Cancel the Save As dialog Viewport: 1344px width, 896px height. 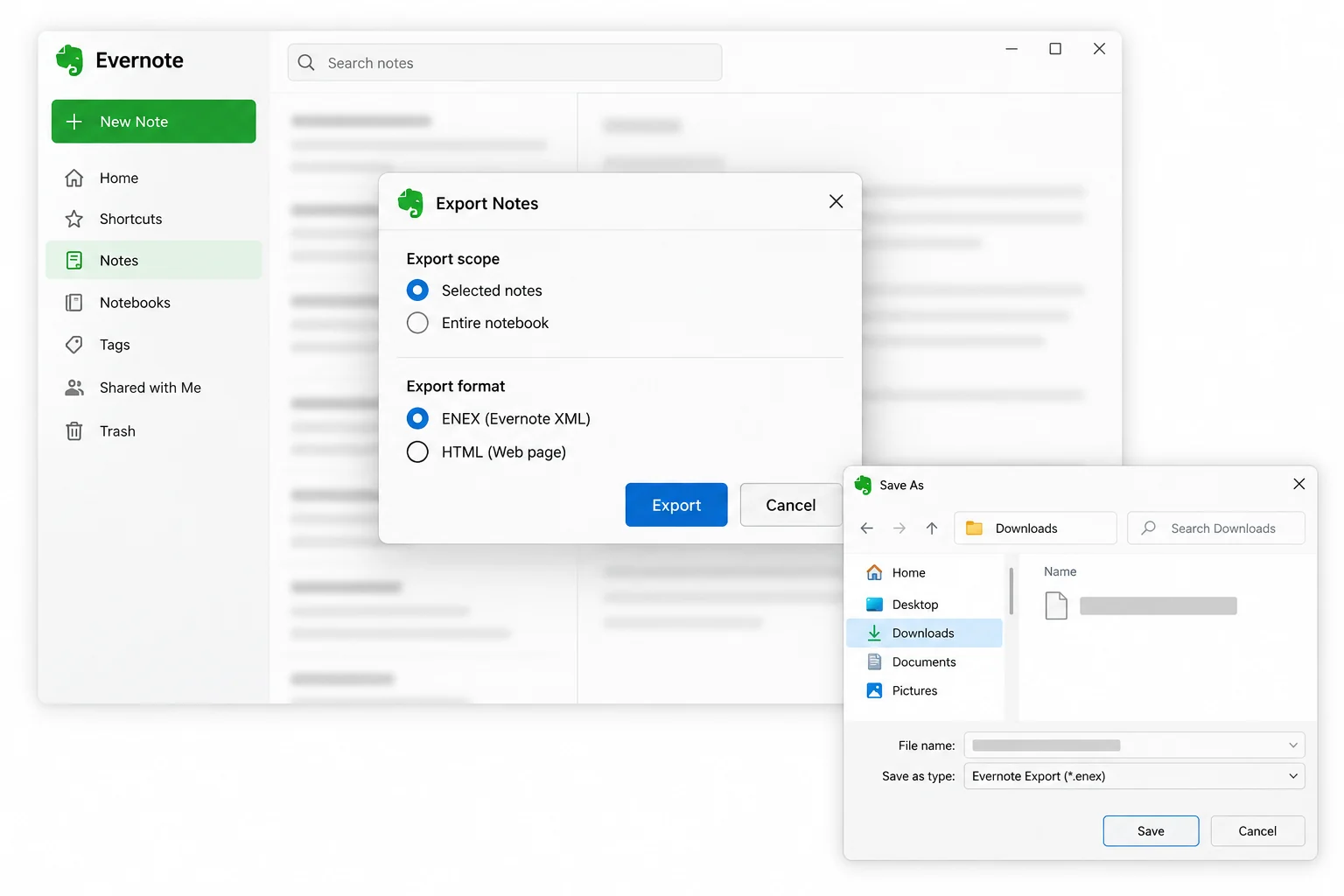click(x=1257, y=831)
